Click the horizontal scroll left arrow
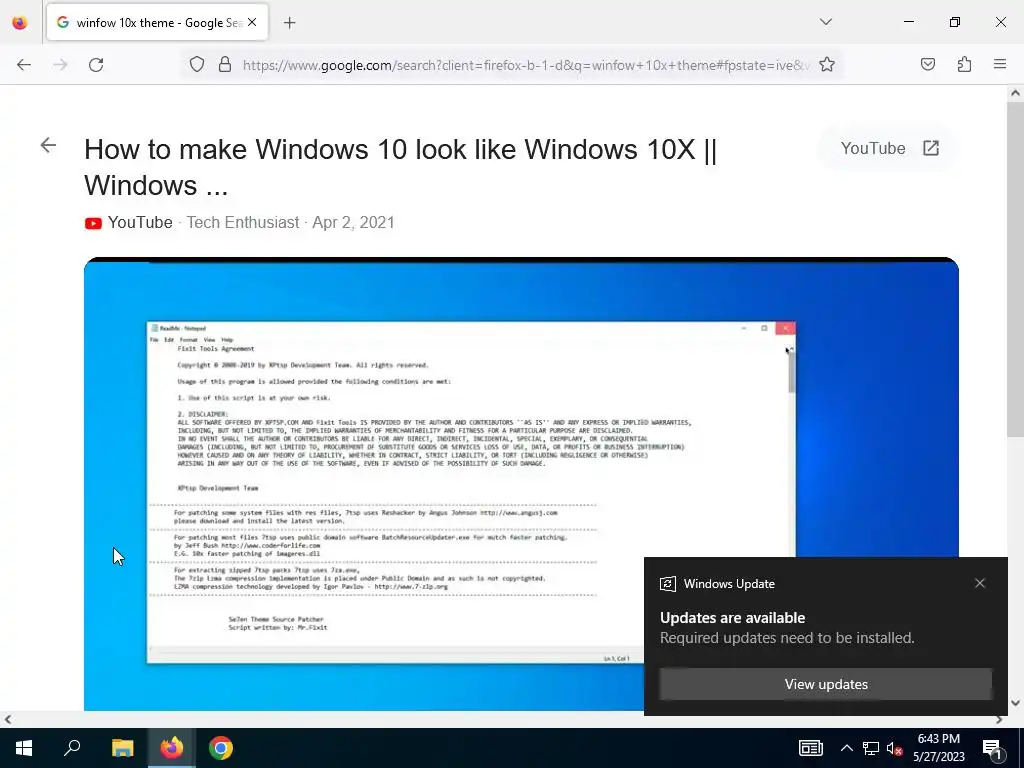This screenshot has height=768, width=1024. (x=7, y=719)
